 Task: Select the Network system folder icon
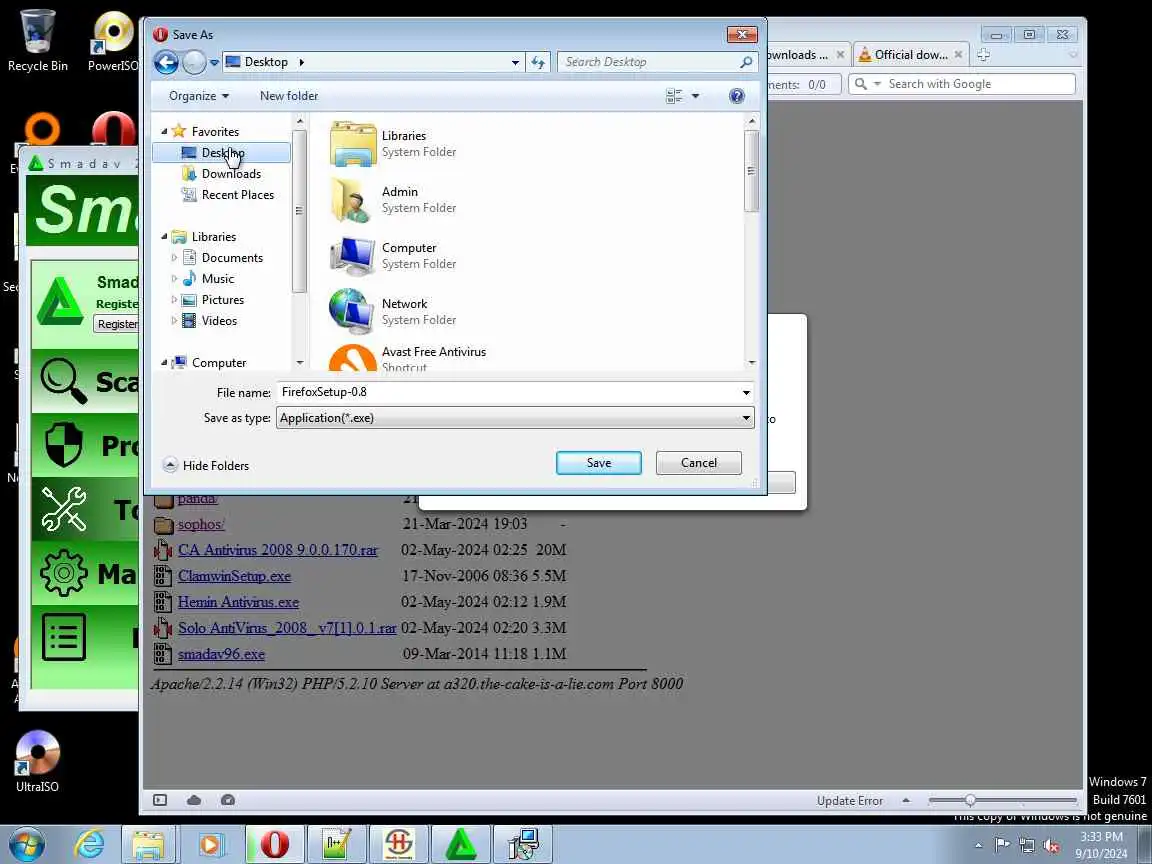click(351, 312)
